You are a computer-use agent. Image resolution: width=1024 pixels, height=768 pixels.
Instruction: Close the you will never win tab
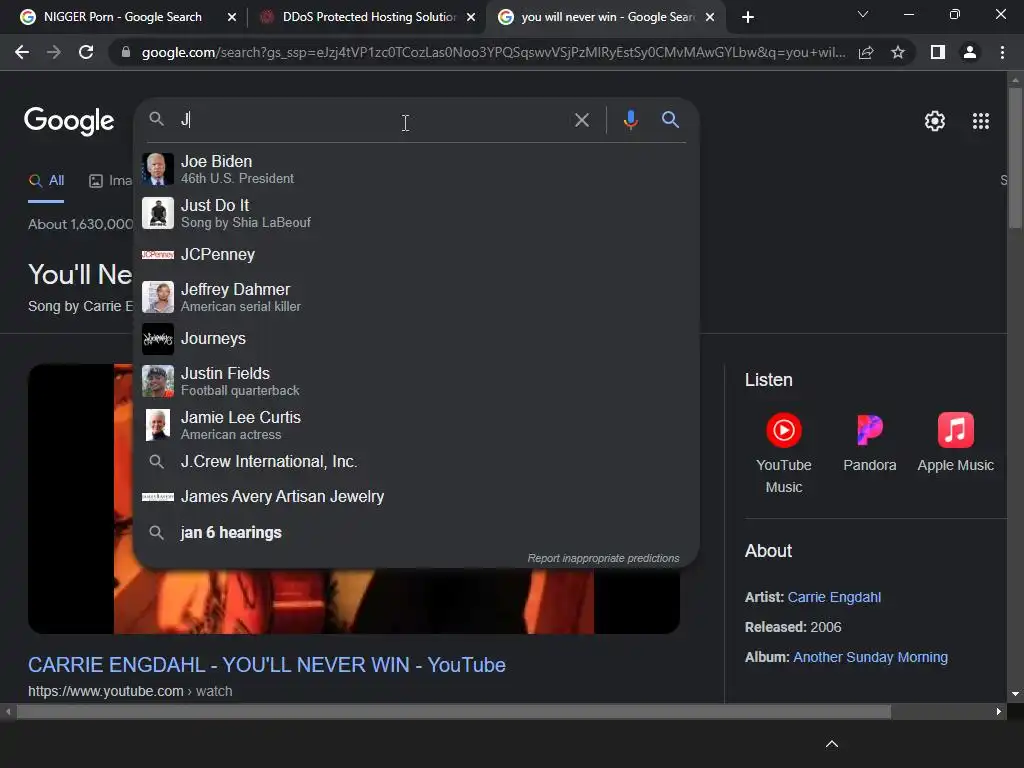pos(710,17)
